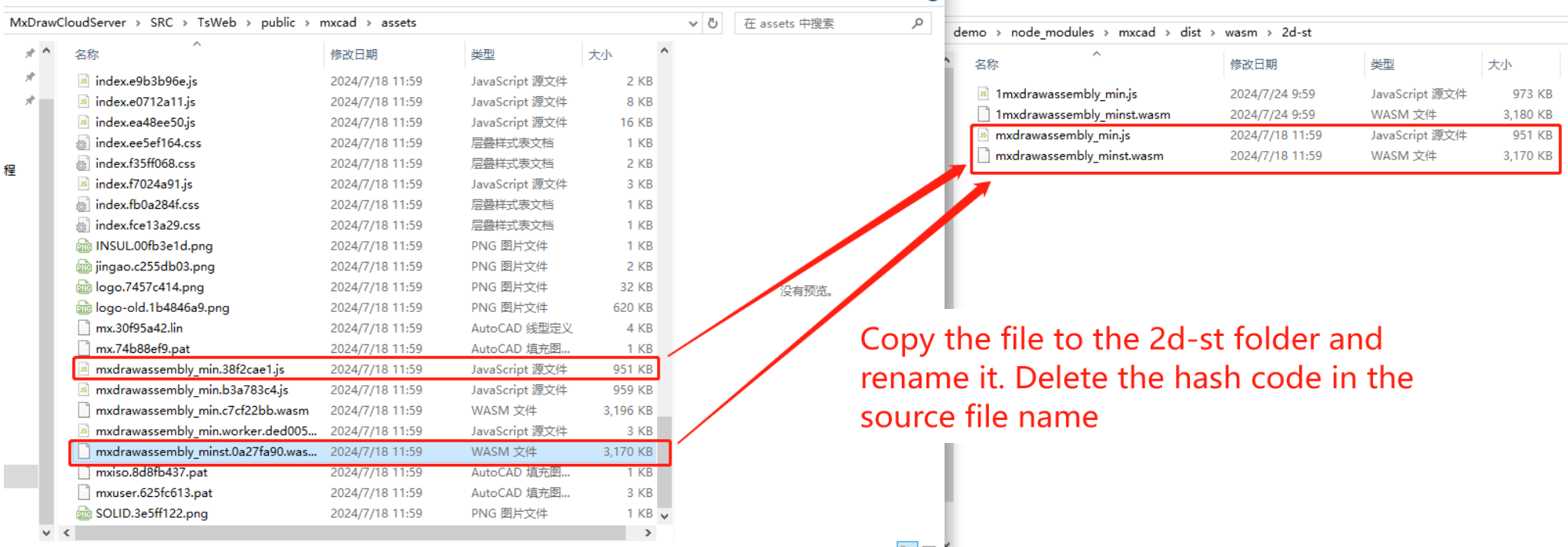The width and height of the screenshot is (1568, 547).
Task: Click the index.e9b3b96e.js file icon
Action: [83, 82]
